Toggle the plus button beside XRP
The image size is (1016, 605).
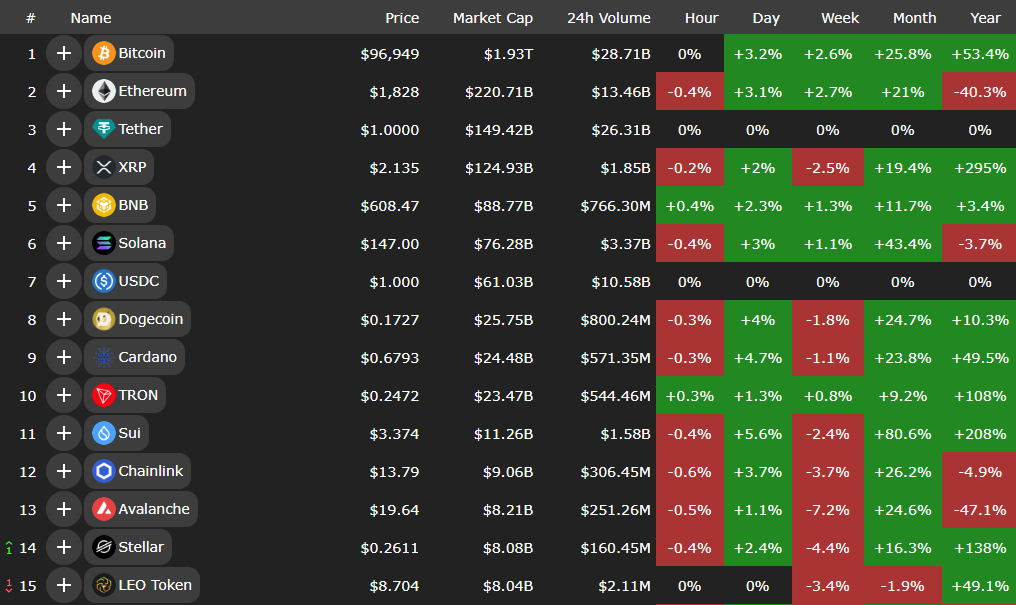(64, 167)
